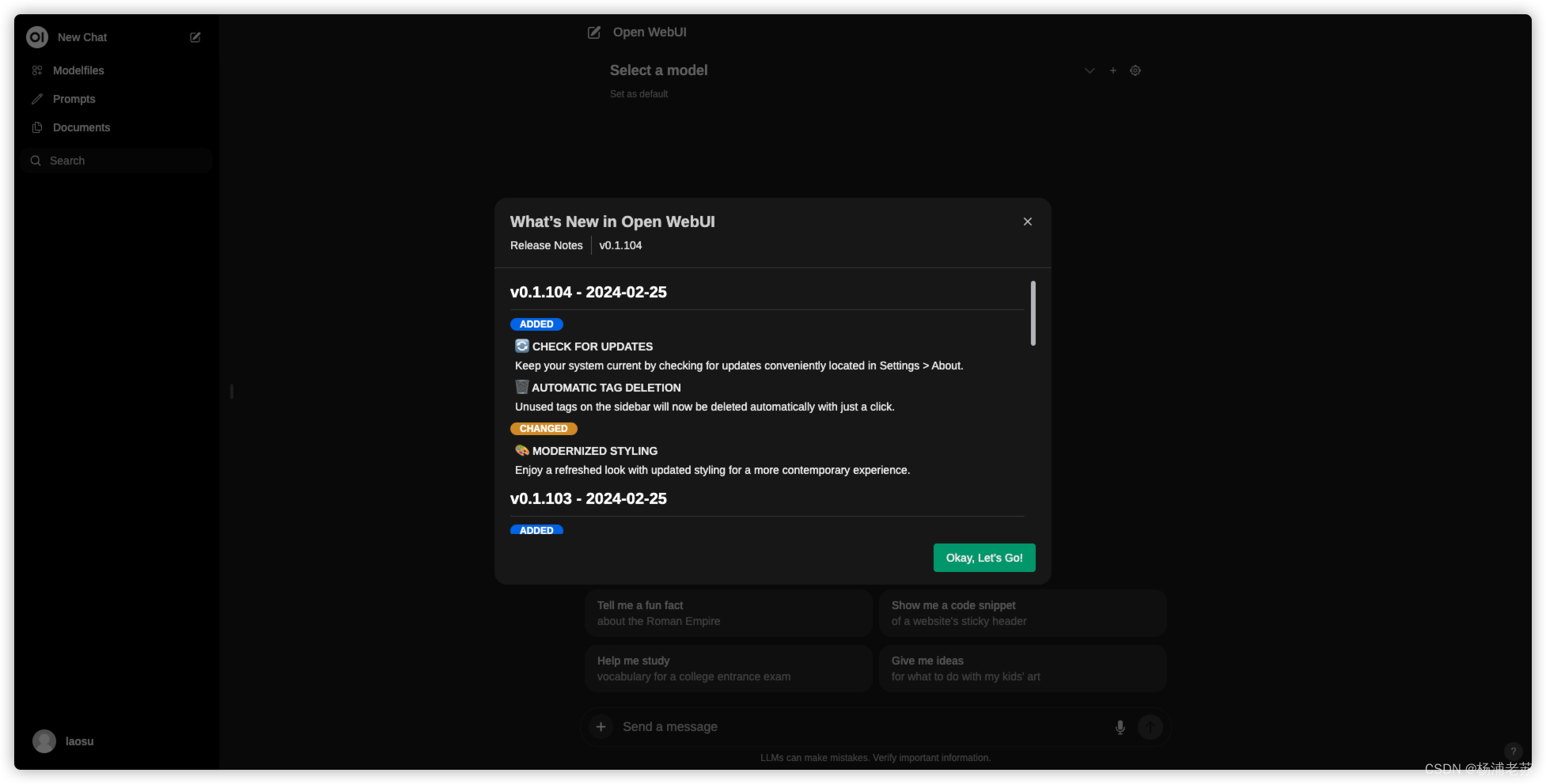Click the laosu avatar picture
The image size is (1546, 784).
(44, 741)
